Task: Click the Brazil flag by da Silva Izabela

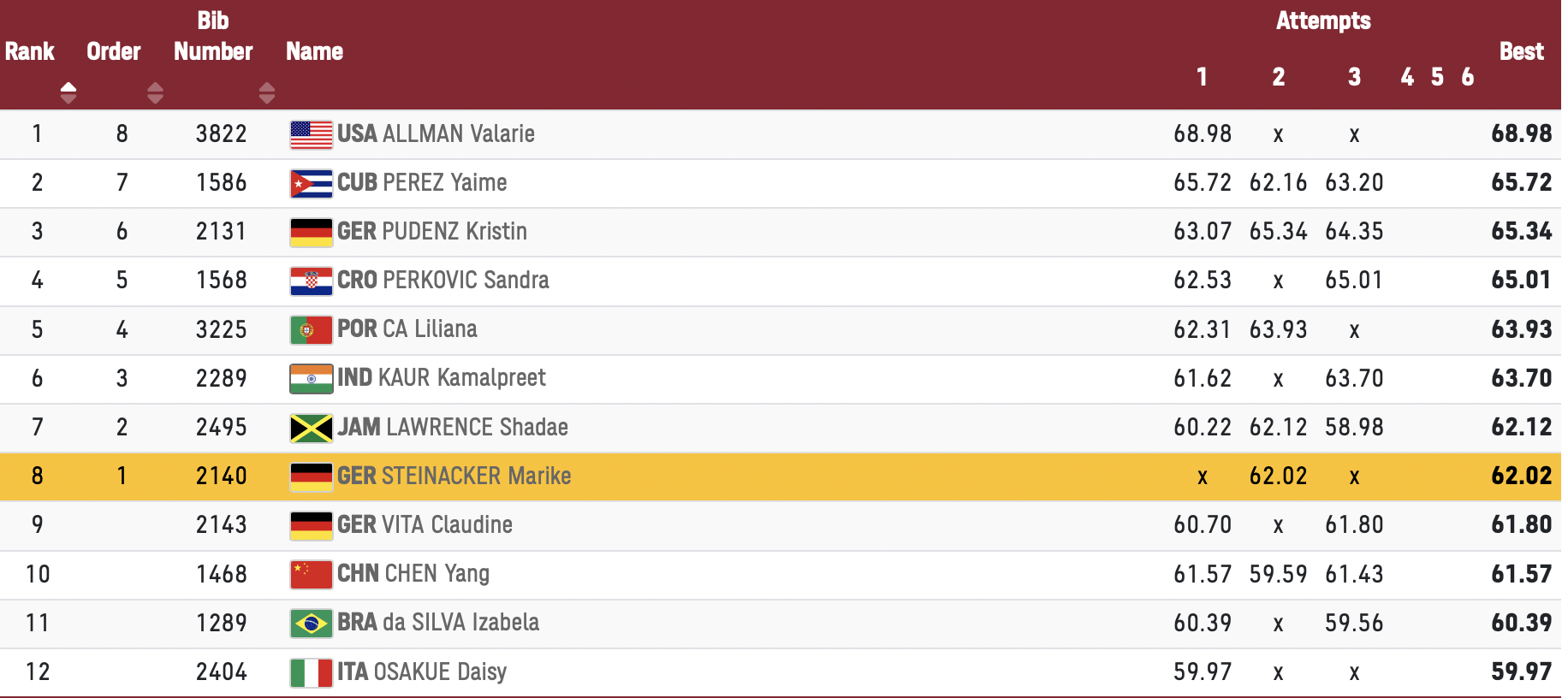Action: pos(312,623)
